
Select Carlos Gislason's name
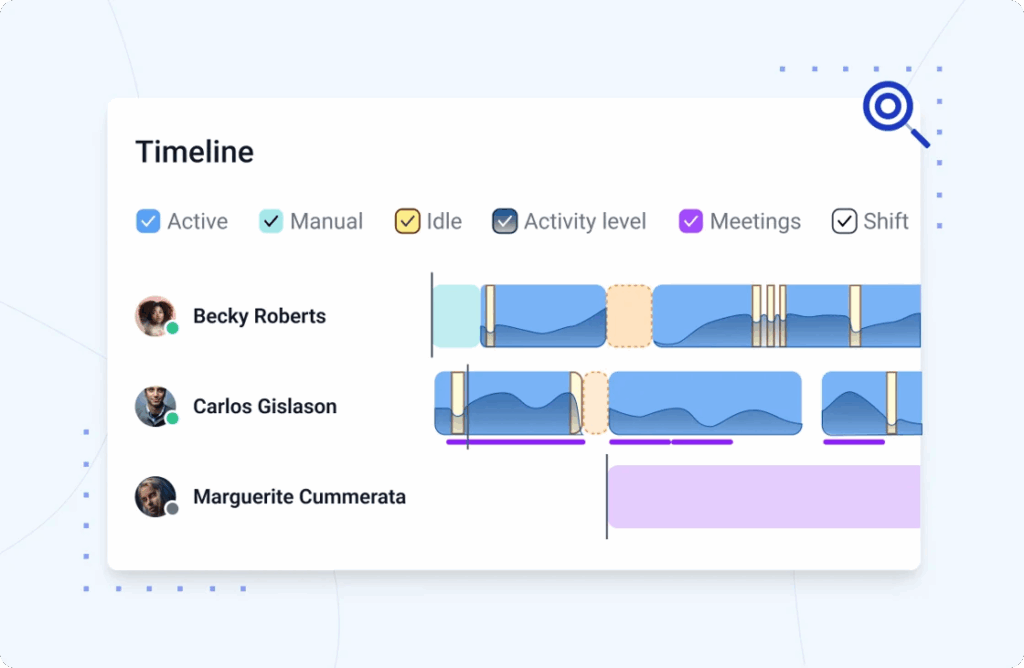(263, 406)
